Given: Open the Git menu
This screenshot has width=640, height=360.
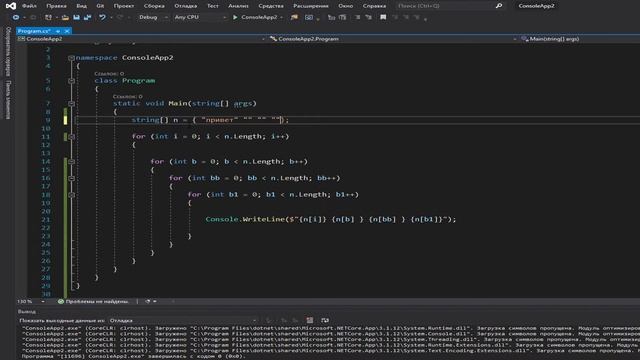Looking at the screenshot, I should point(100,6).
